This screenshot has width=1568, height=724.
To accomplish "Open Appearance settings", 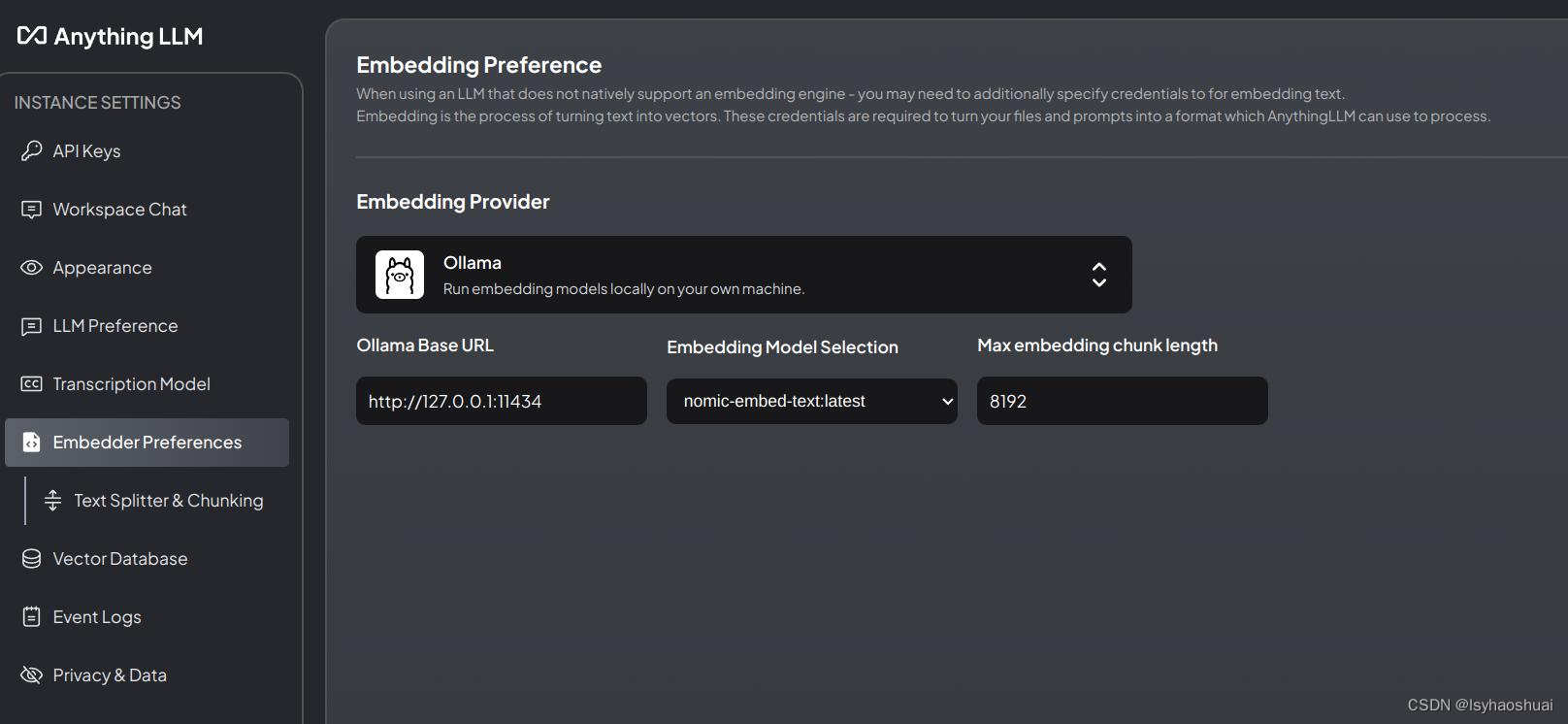I will point(147,268).
